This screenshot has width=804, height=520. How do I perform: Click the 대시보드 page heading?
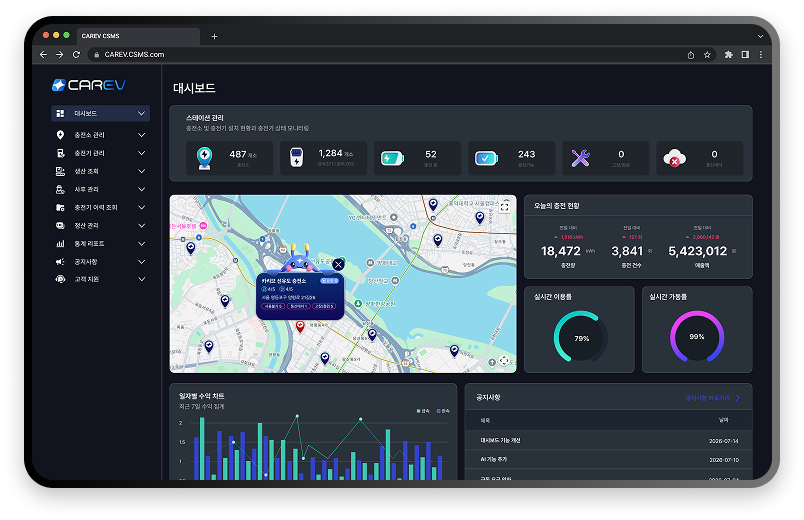pos(194,88)
